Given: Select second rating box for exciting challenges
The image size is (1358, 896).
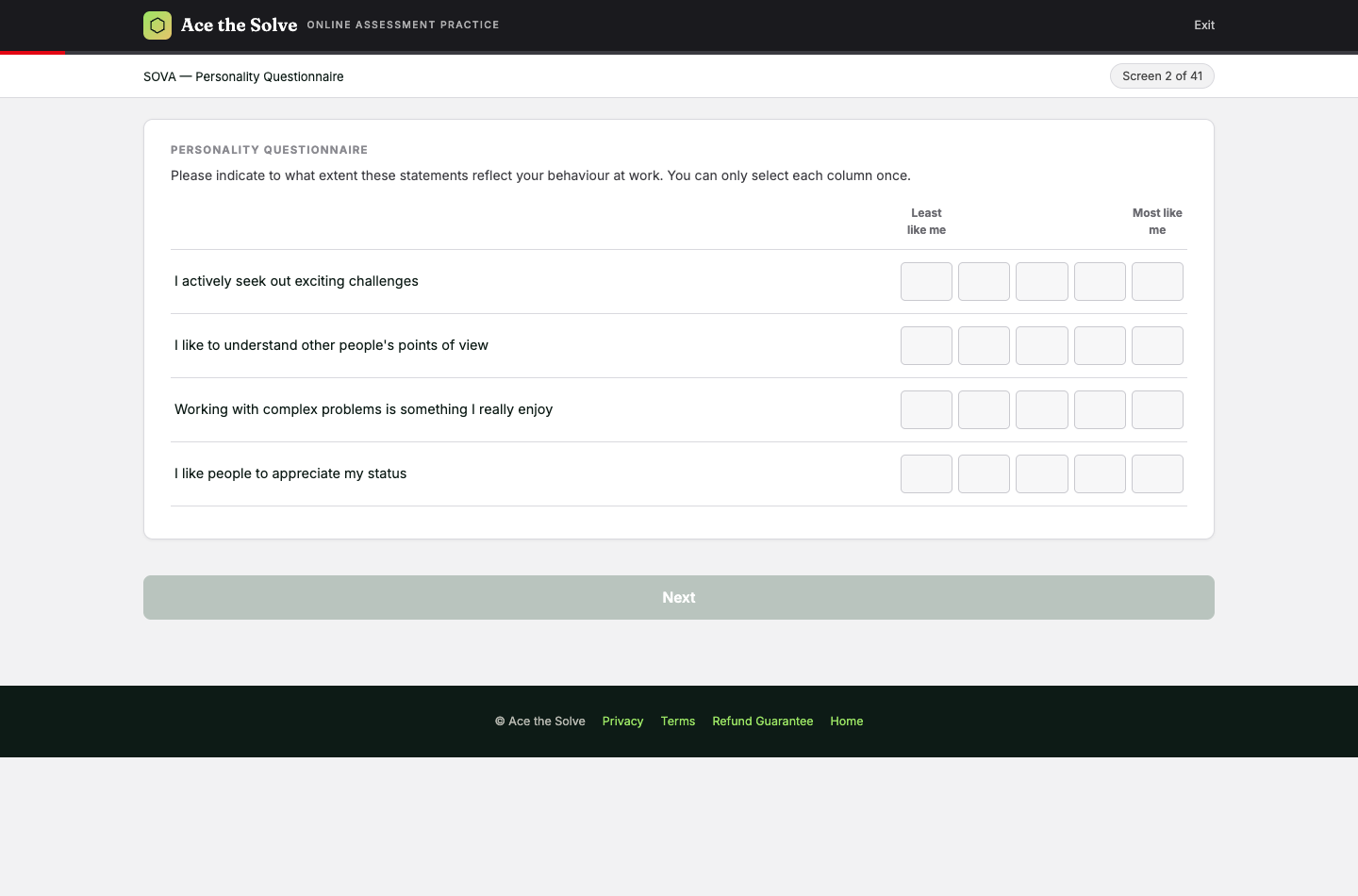Looking at the screenshot, I should (x=984, y=281).
